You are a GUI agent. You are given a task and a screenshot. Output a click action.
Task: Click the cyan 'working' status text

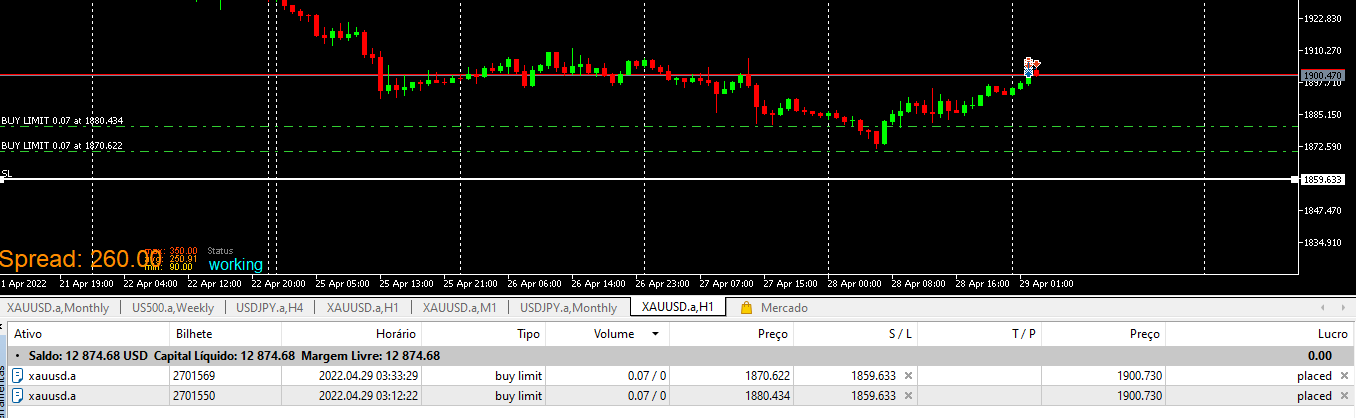pos(236,265)
